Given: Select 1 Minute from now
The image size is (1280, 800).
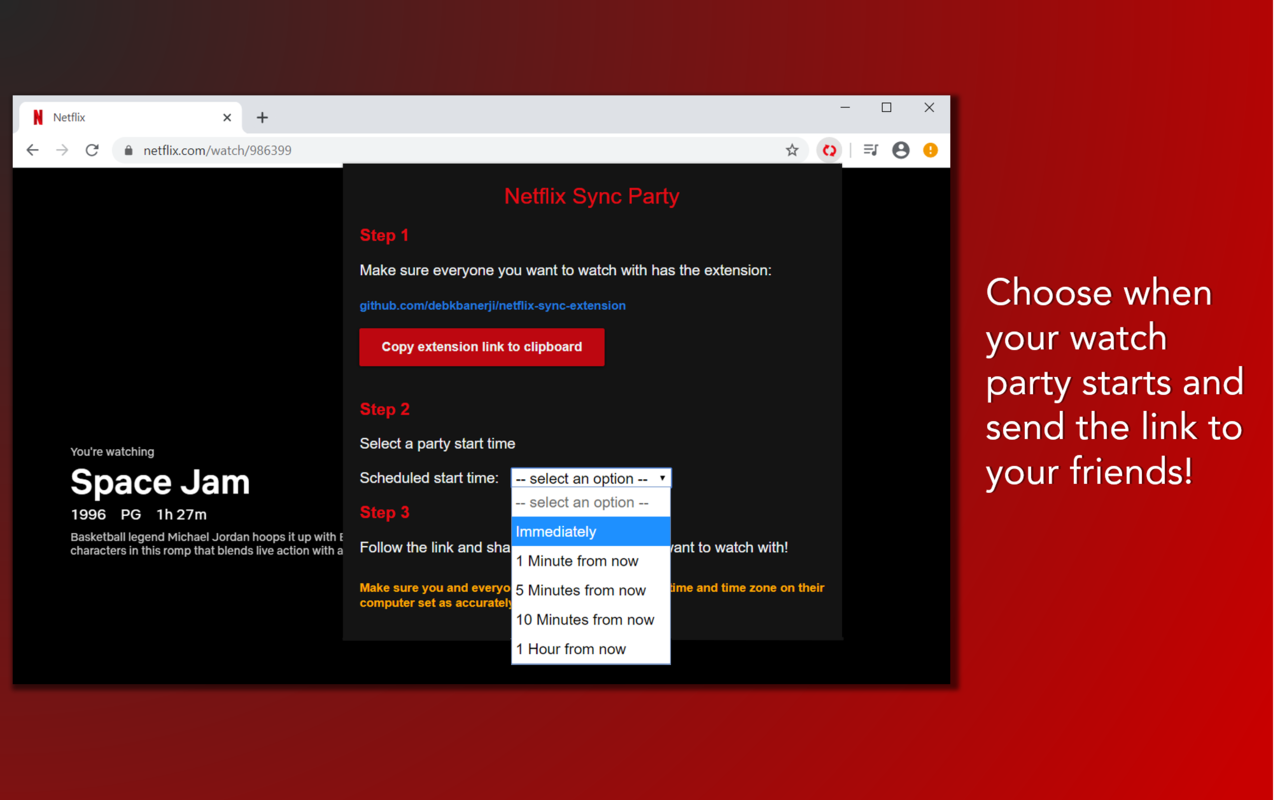Looking at the screenshot, I should [x=591, y=561].
